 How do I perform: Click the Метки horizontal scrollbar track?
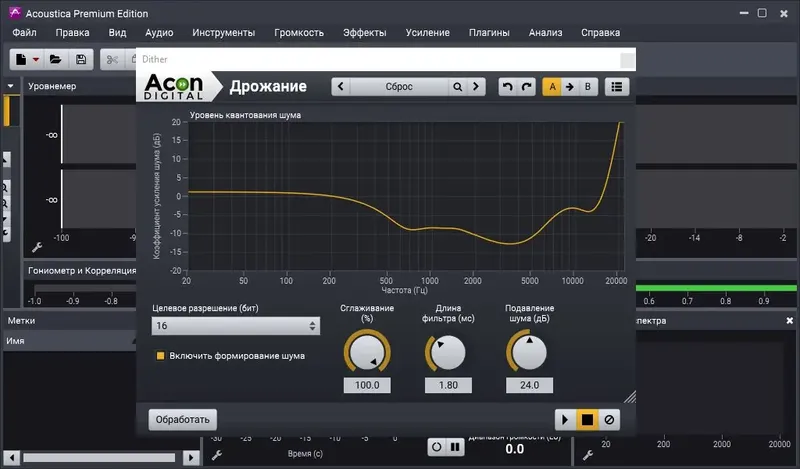(x=99, y=457)
